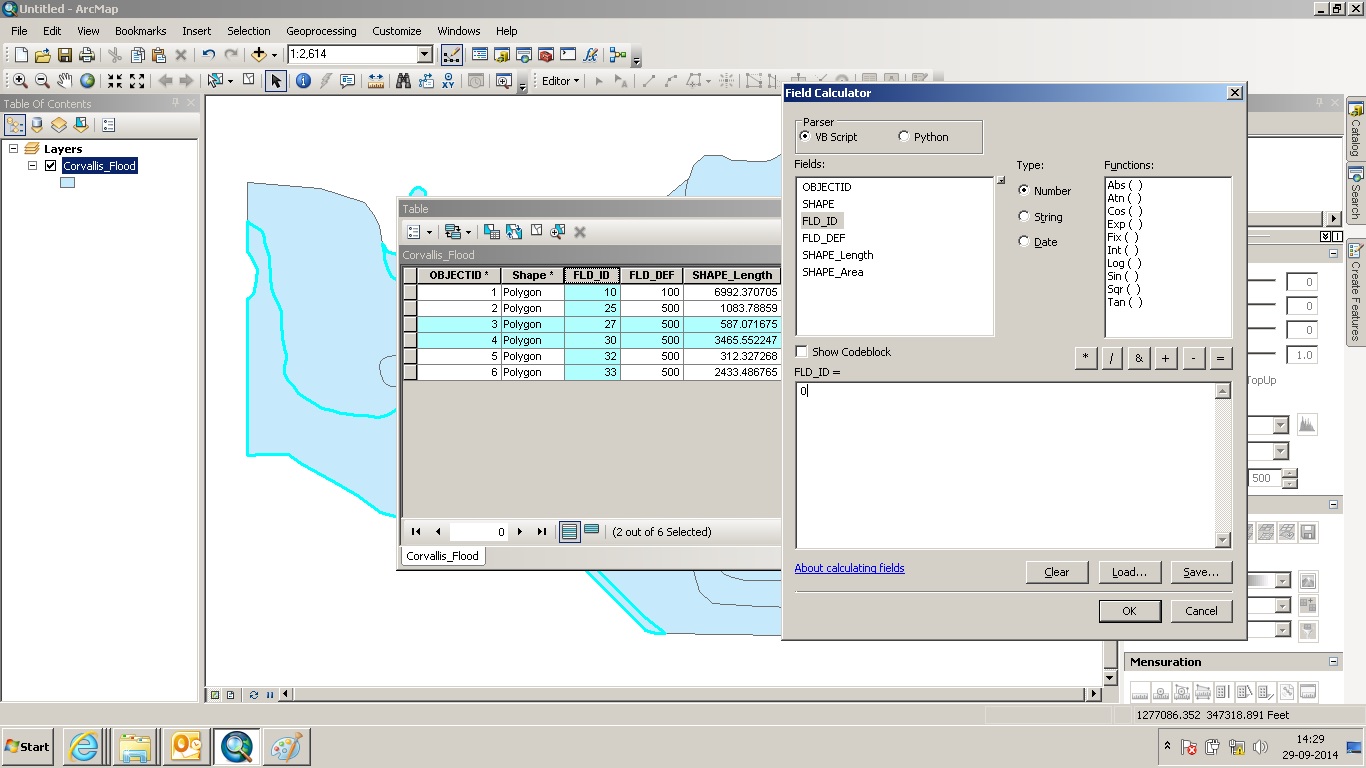Click List By Source icon in Table Of Contents
Viewport: 1366px width, 768px height.
37,125
